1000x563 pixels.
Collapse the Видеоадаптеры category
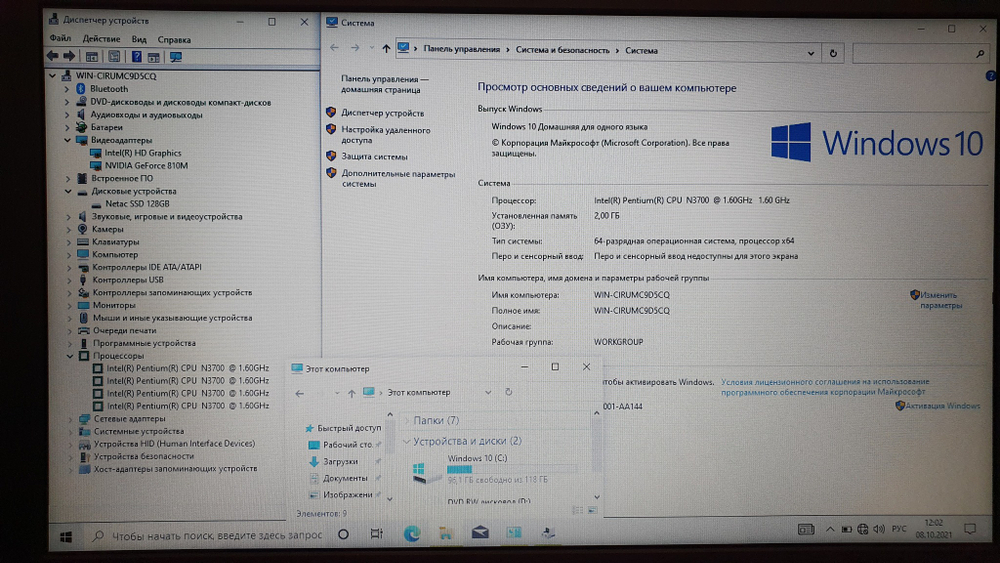point(67,140)
